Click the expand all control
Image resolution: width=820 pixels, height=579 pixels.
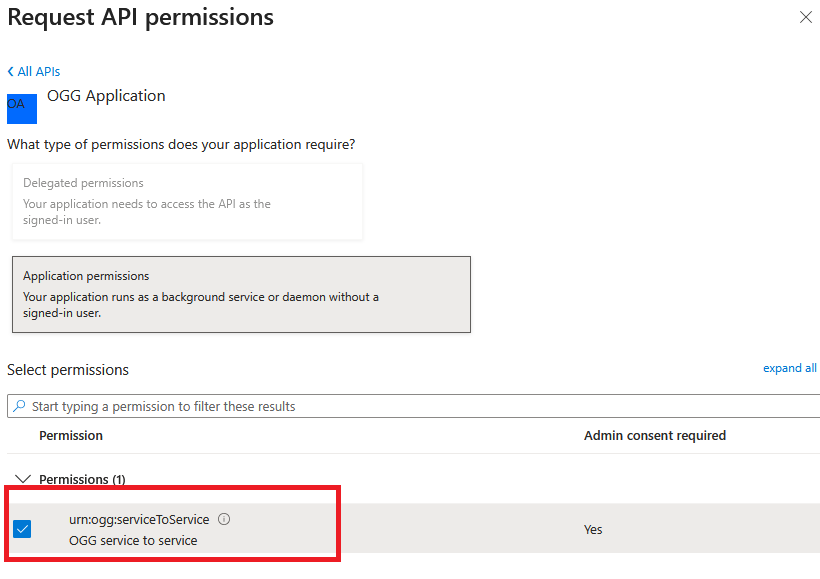789,367
